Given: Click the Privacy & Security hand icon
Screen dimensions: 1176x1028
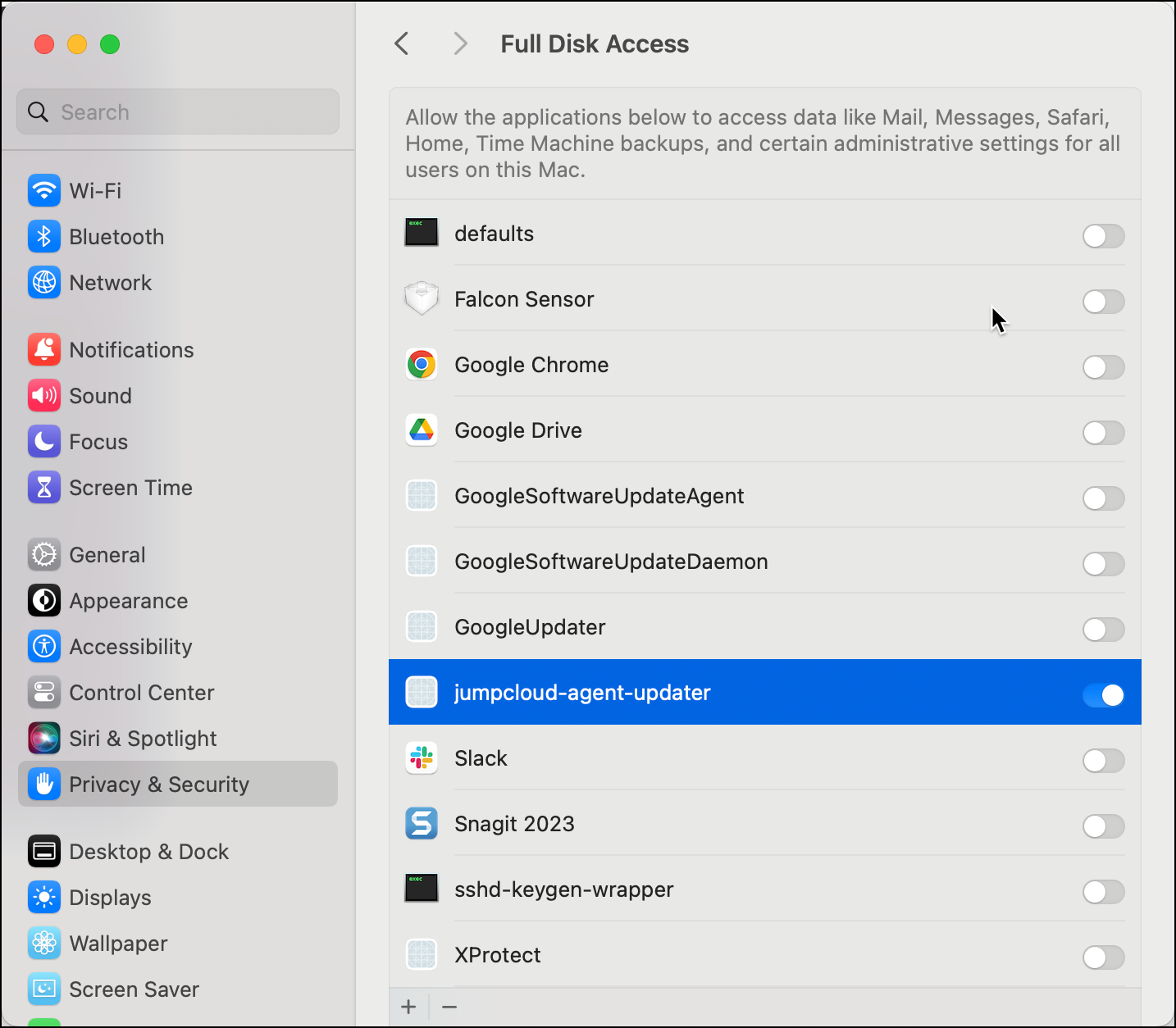Looking at the screenshot, I should (44, 784).
